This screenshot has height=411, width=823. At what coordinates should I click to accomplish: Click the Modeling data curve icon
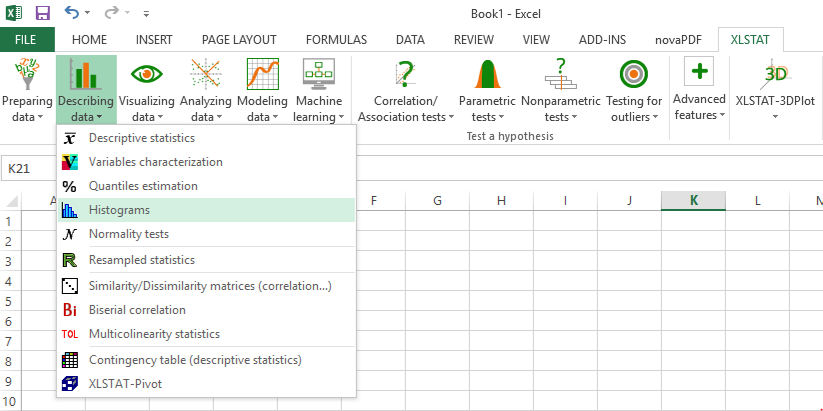pos(261,74)
